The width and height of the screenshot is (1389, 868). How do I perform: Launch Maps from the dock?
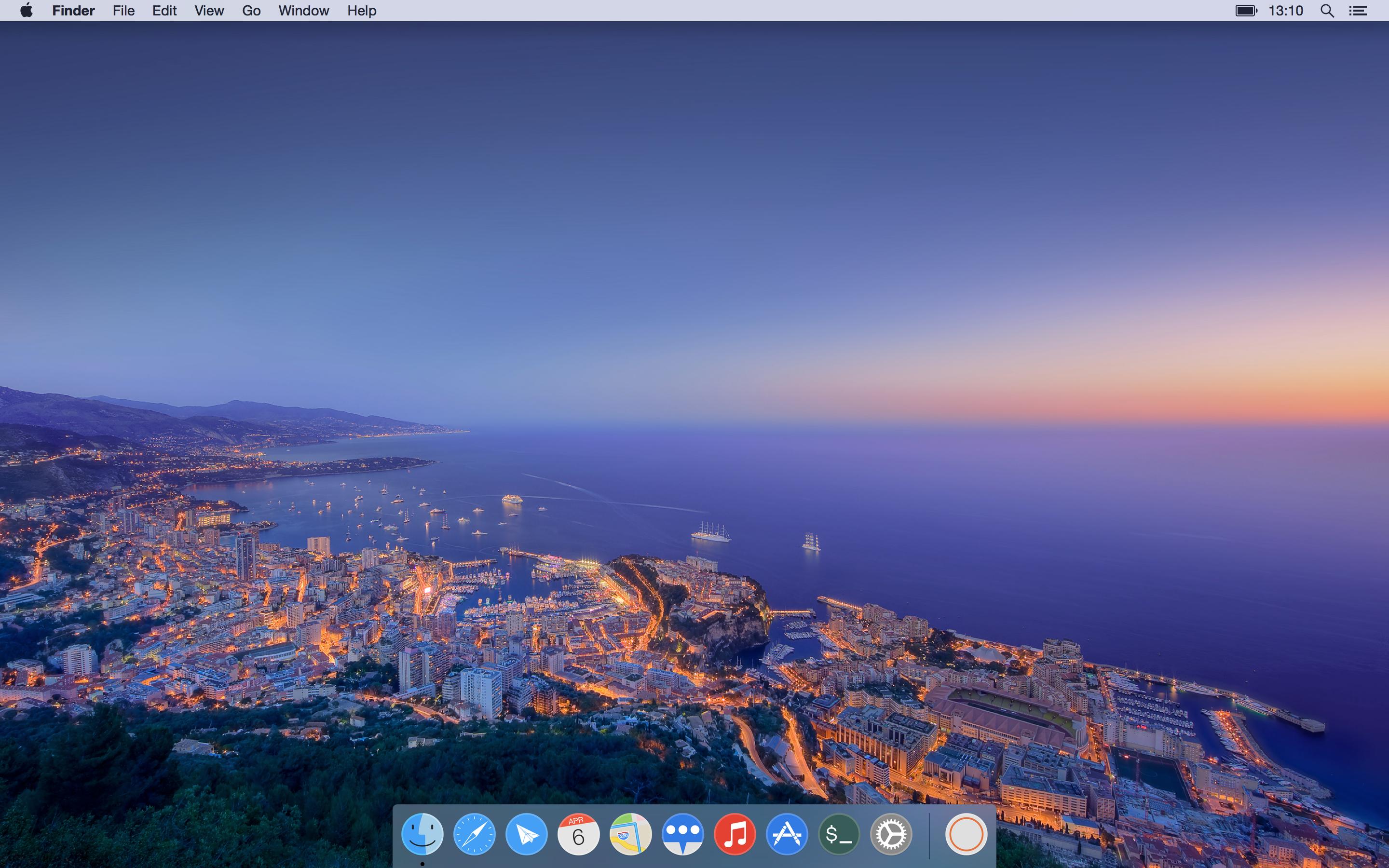pyautogui.click(x=630, y=834)
